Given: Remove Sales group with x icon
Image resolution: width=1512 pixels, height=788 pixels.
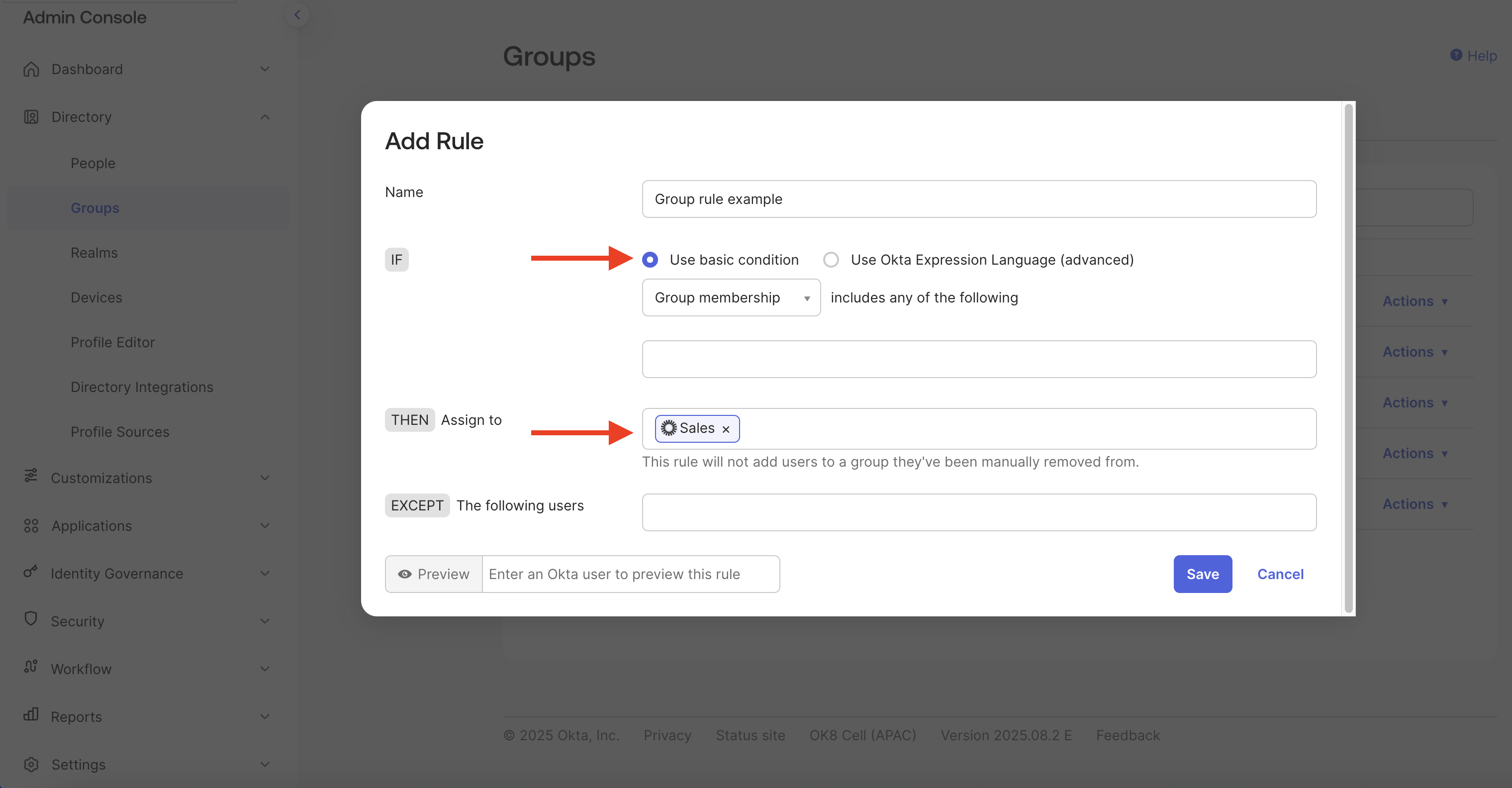Looking at the screenshot, I should (726, 429).
